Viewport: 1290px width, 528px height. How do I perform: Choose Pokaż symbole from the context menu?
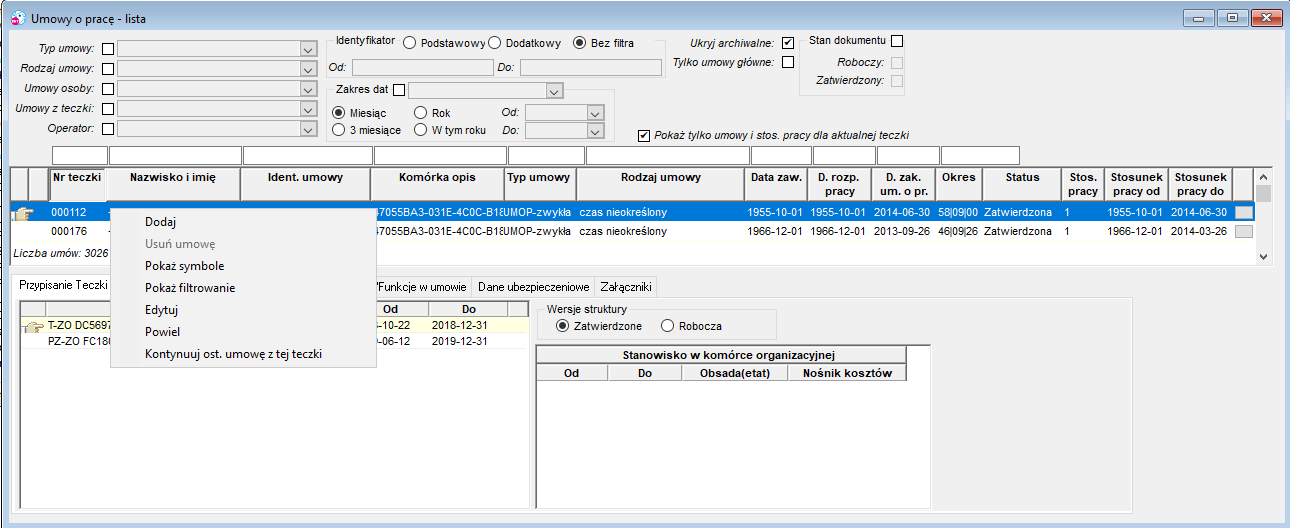click(243, 266)
